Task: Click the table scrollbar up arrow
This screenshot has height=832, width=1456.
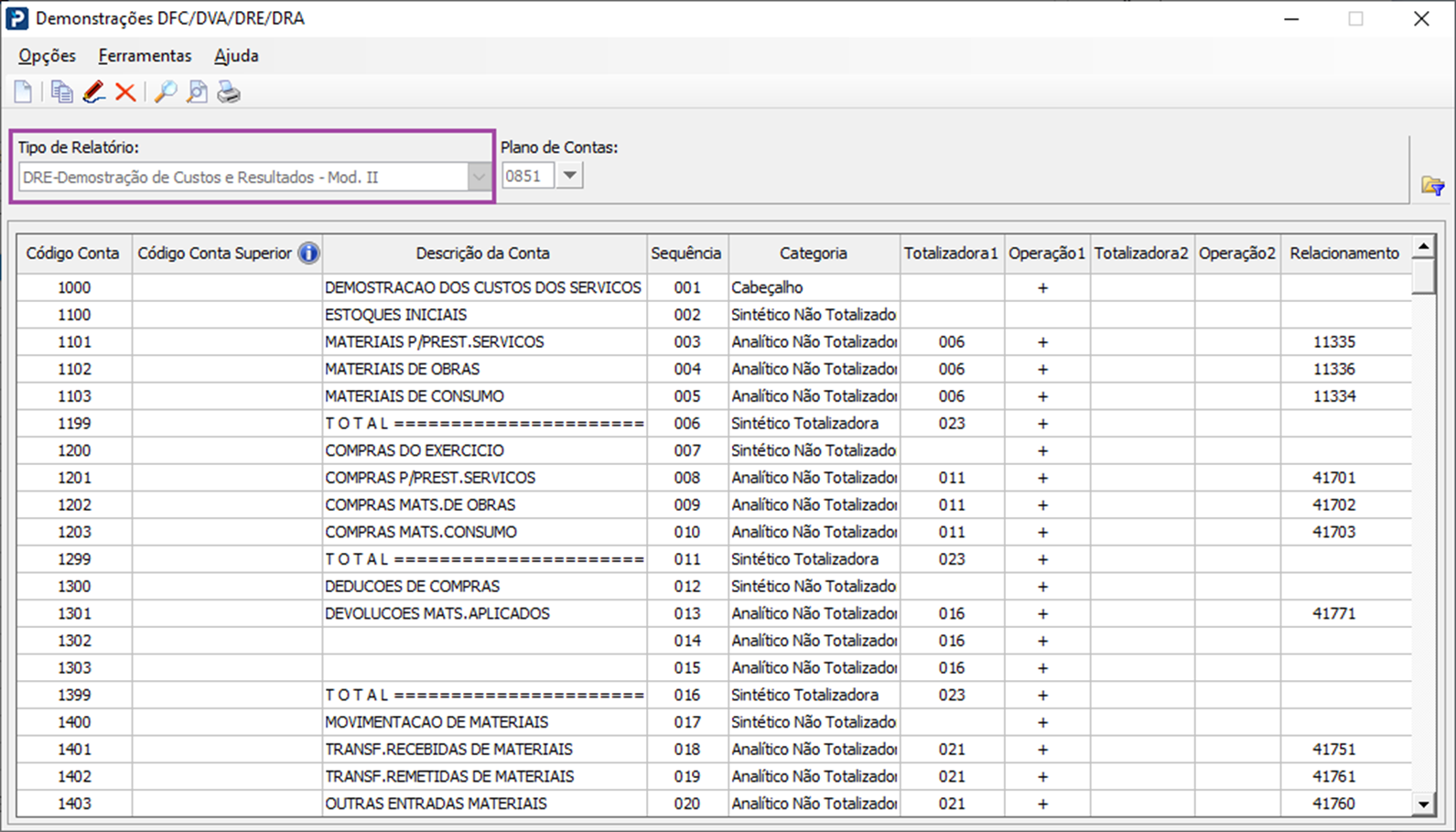Action: coord(1423,246)
